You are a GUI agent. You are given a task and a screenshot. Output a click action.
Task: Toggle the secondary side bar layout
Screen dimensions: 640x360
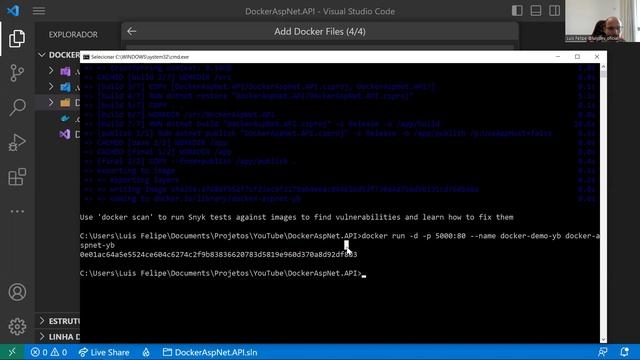pos(554,11)
